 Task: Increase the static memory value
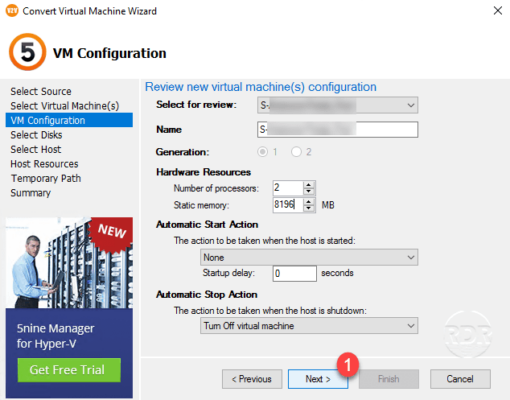[309, 201]
